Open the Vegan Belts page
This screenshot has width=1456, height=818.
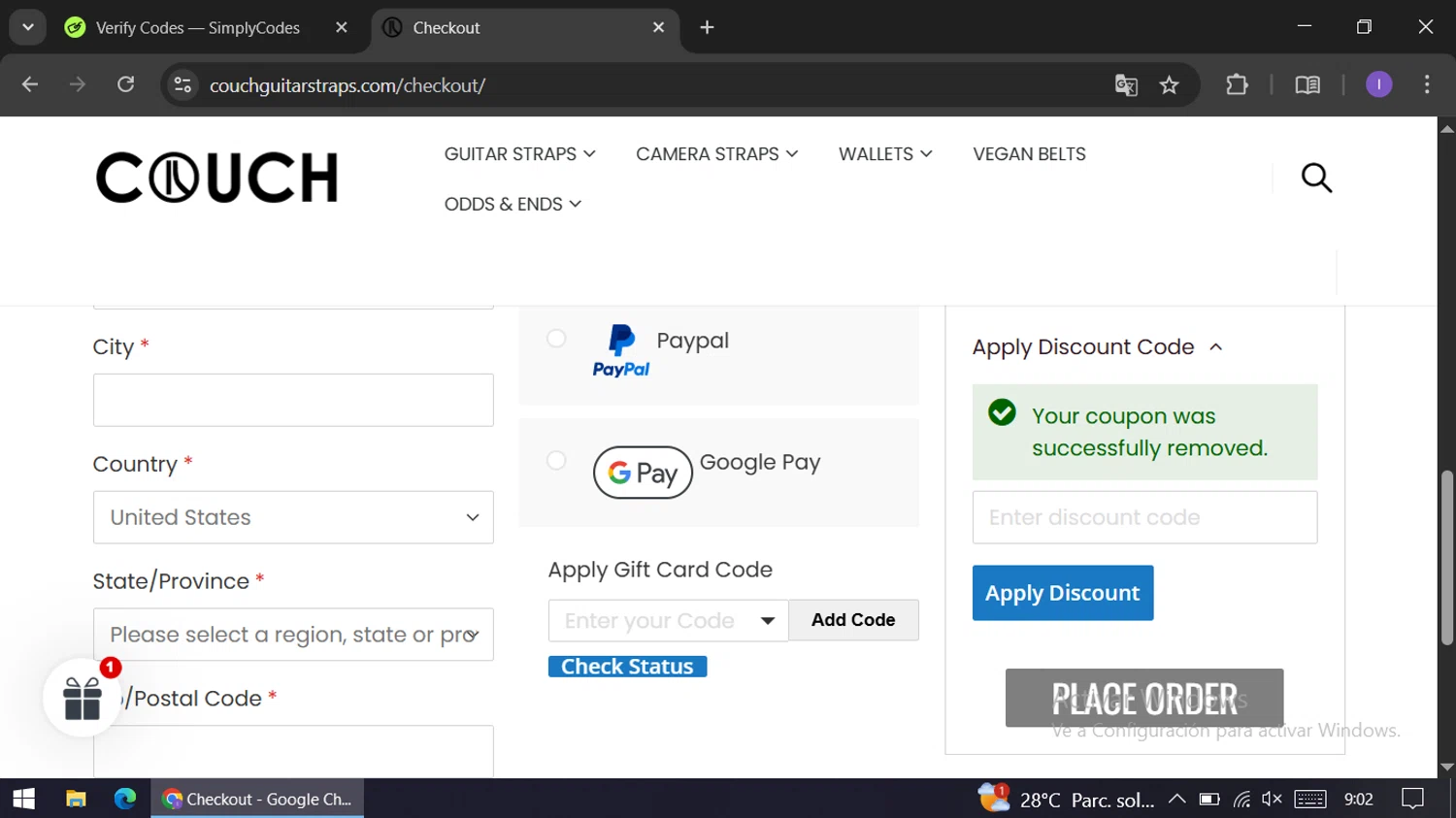point(1029,154)
